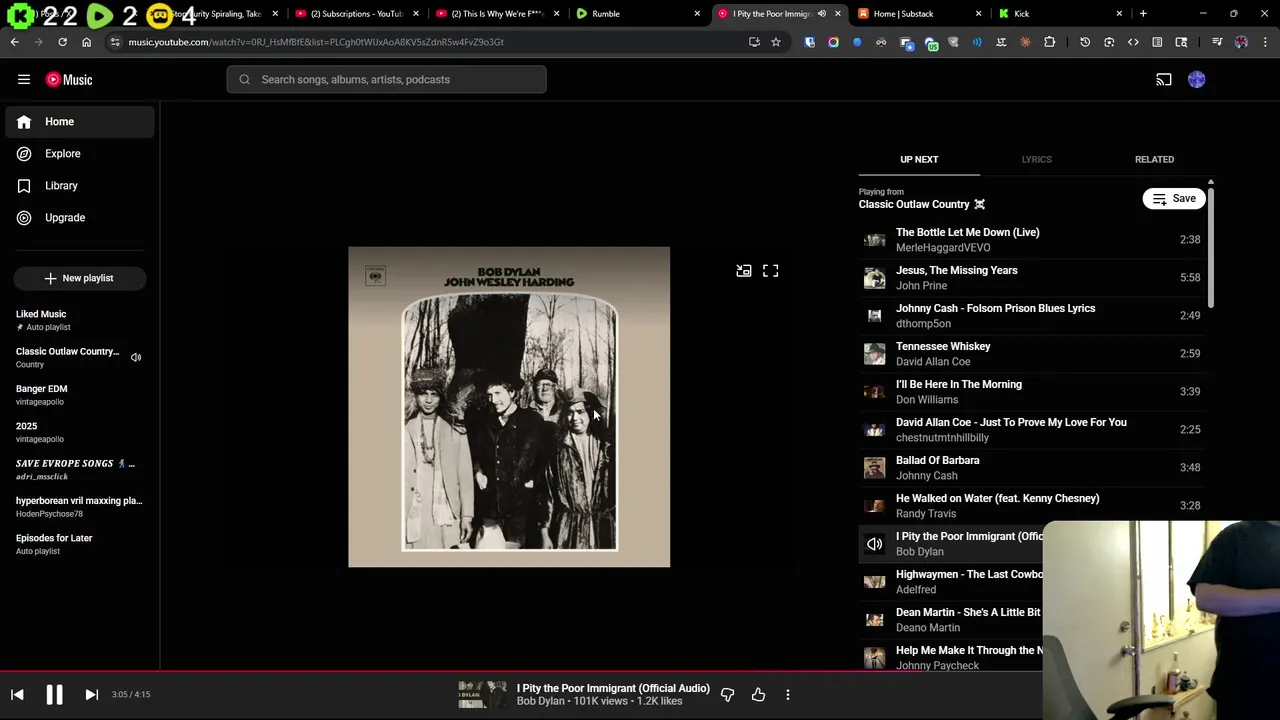Skip to next track
Image resolution: width=1280 pixels, height=720 pixels.
click(x=91, y=694)
